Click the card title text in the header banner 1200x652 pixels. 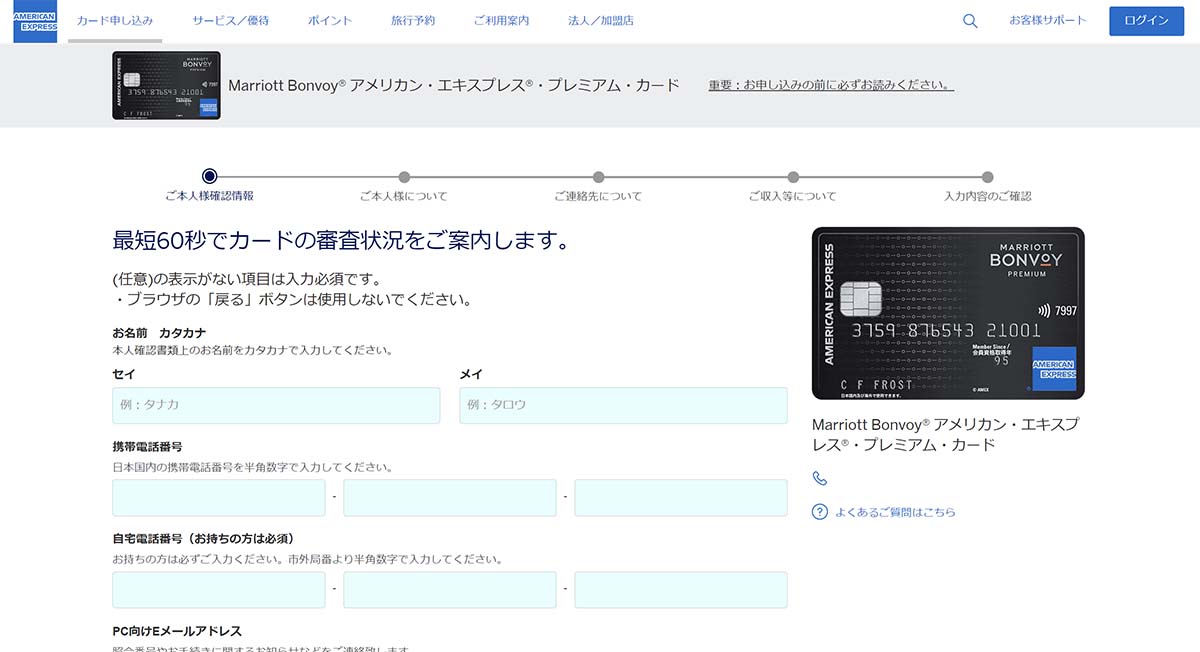[x=454, y=85]
